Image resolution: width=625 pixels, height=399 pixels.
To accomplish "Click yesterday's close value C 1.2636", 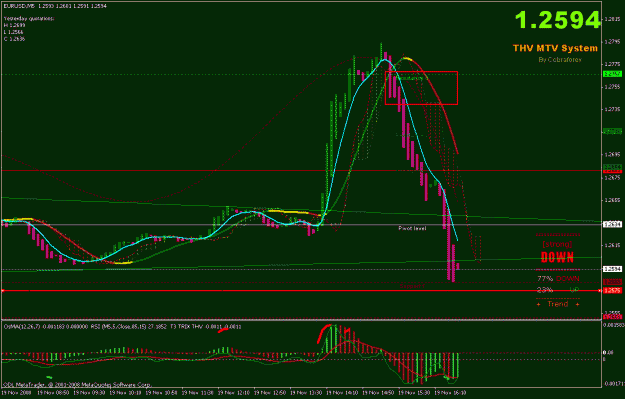I will click(x=14, y=39).
